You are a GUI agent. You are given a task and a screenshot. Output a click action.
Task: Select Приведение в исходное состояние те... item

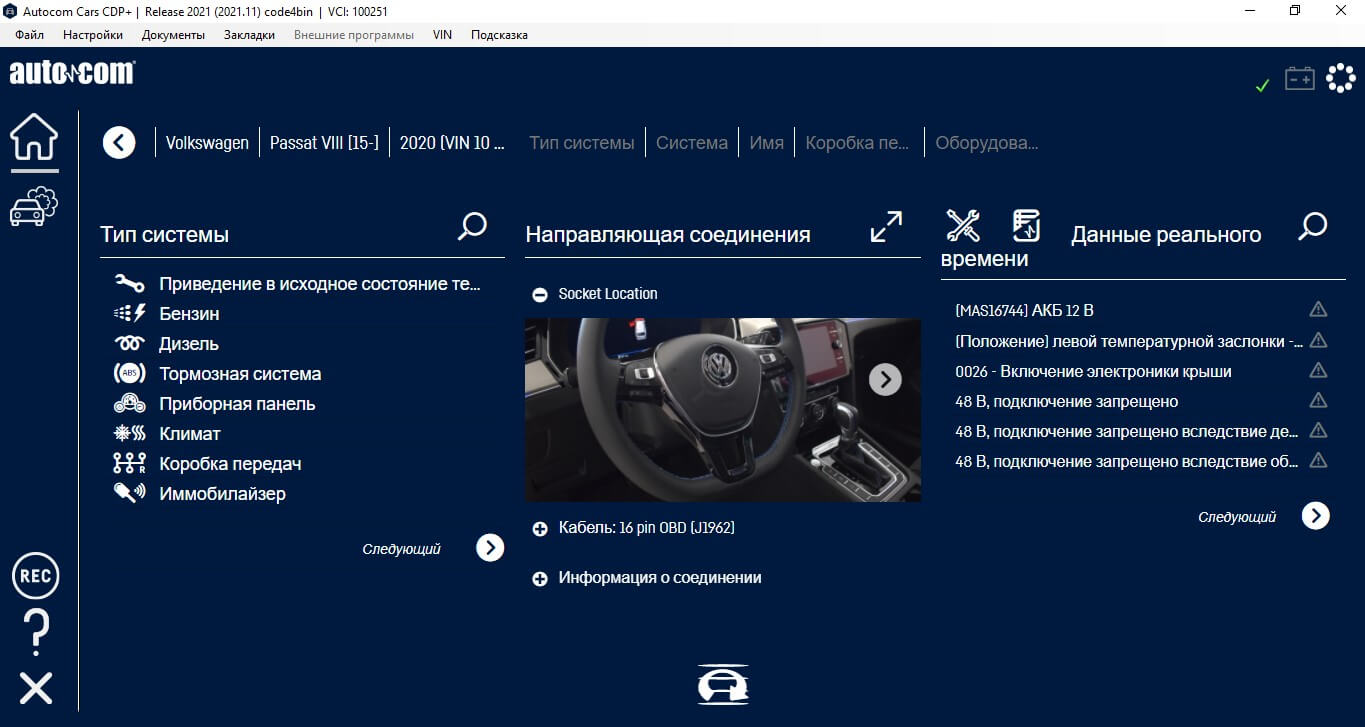click(x=320, y=284)
